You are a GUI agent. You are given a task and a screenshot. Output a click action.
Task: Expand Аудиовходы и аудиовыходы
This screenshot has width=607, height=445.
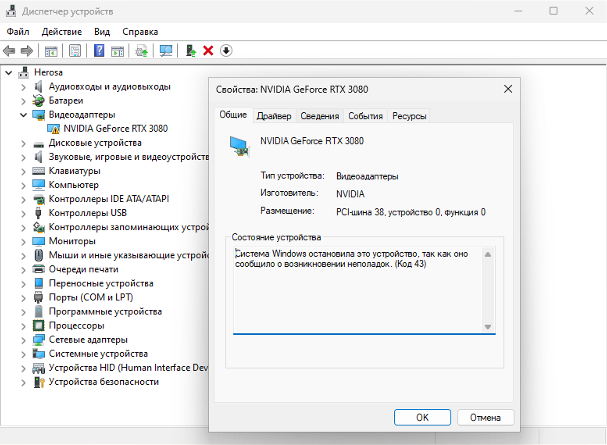pos(24,87)
